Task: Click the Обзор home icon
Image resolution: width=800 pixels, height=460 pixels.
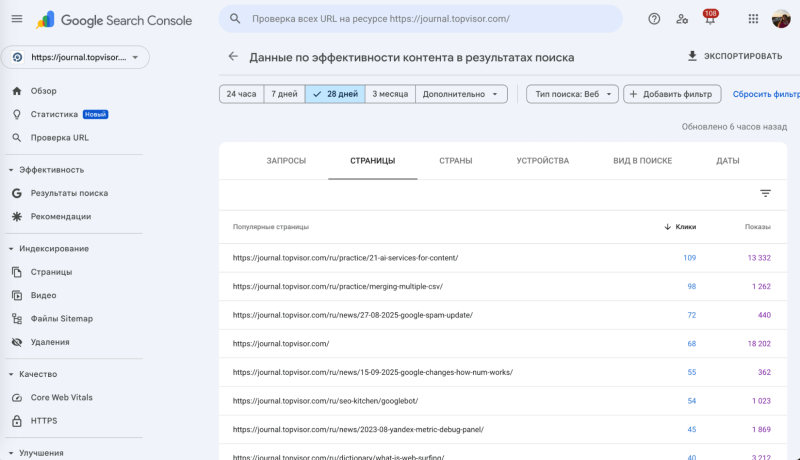Action: click(17, 91)
